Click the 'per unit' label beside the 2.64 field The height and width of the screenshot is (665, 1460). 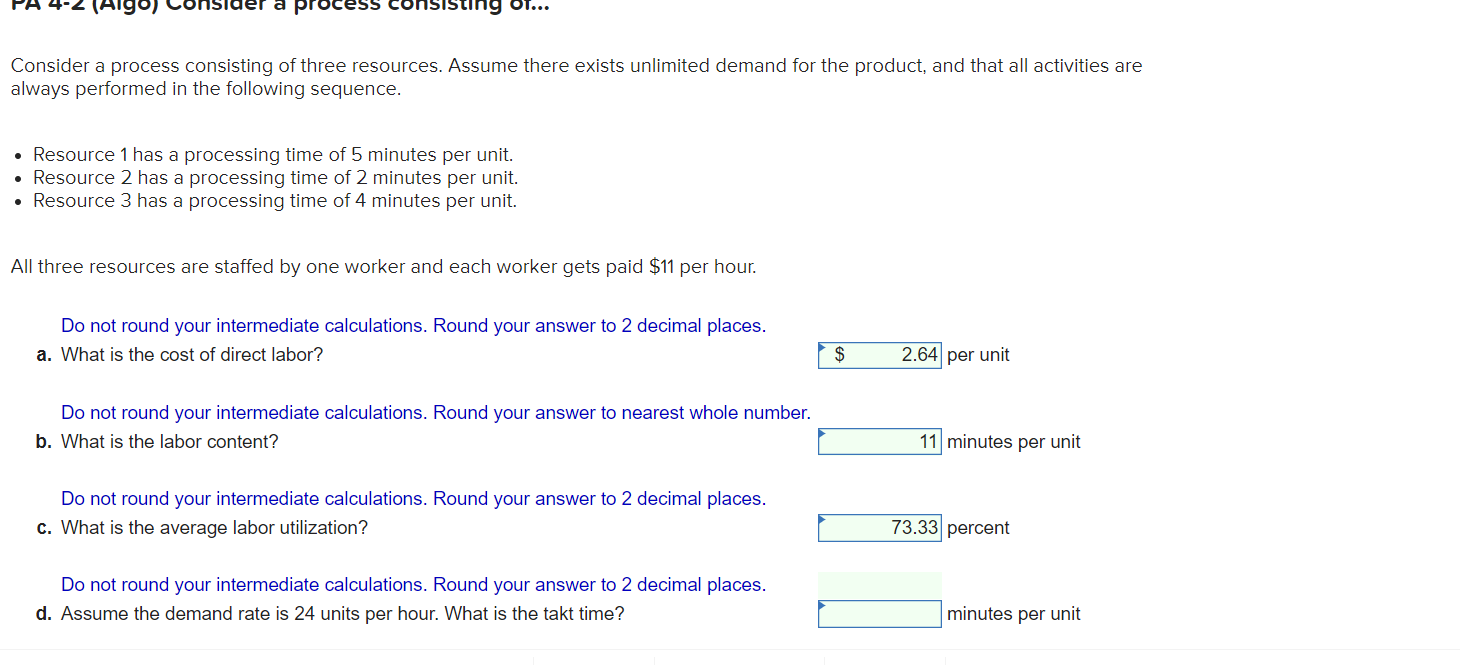pos(978,354)
